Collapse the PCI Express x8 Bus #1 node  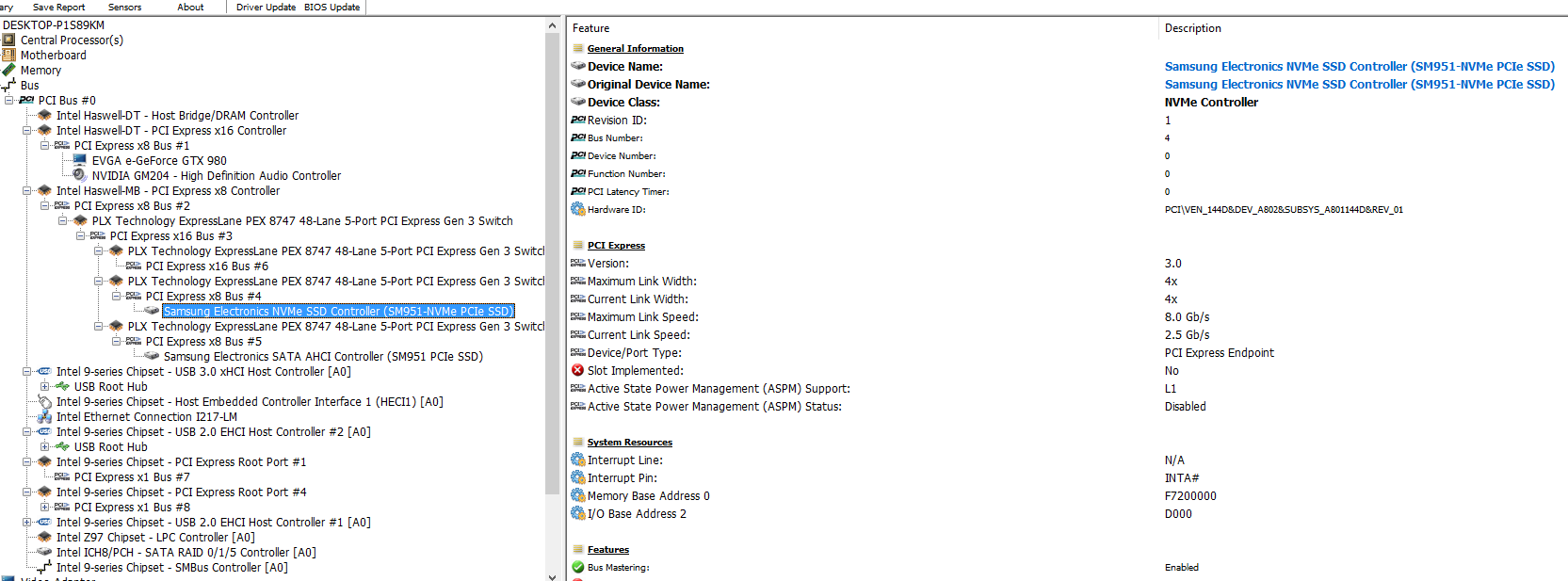point(45,146)
